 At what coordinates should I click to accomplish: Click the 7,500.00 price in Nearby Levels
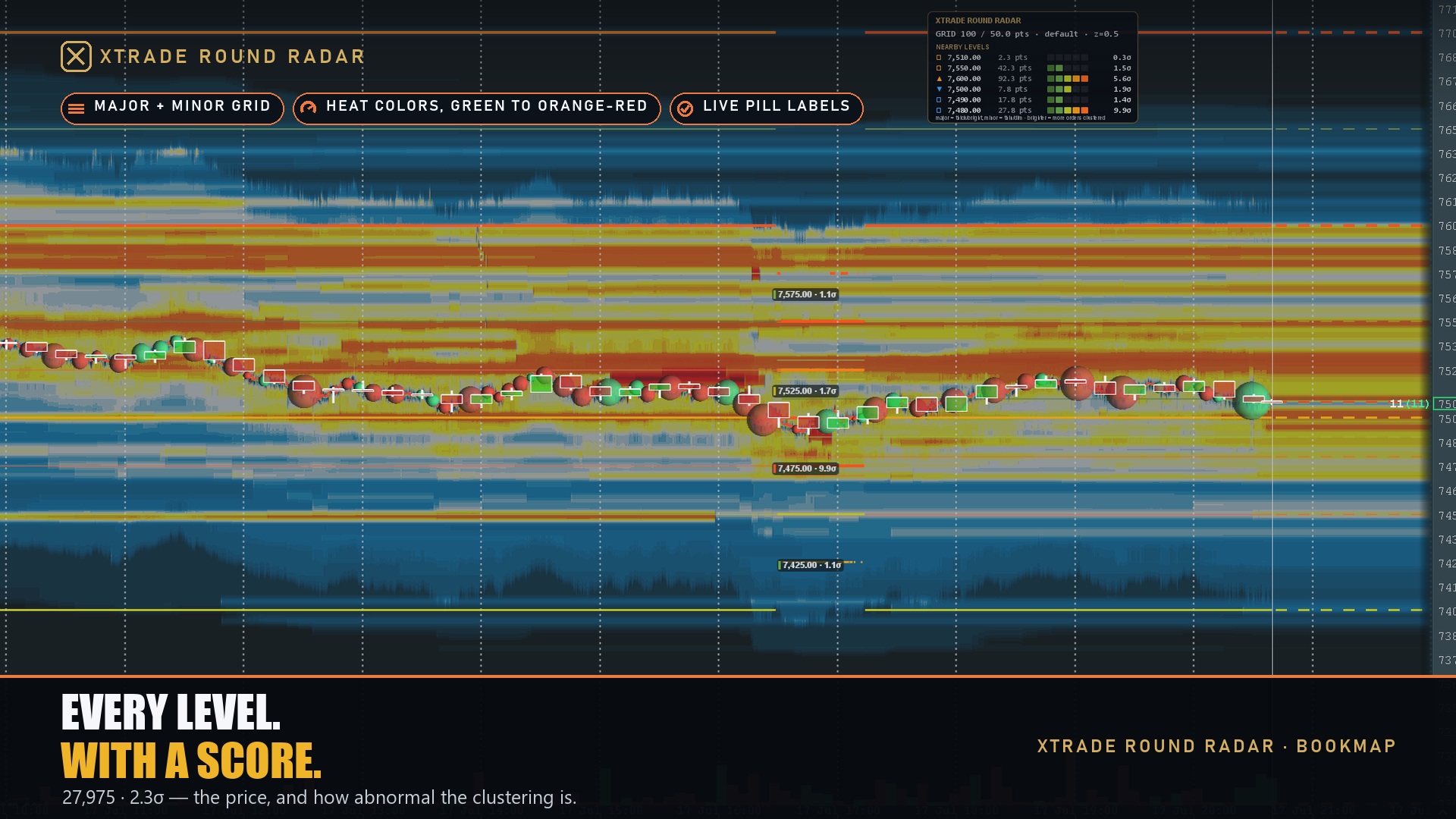964,89
